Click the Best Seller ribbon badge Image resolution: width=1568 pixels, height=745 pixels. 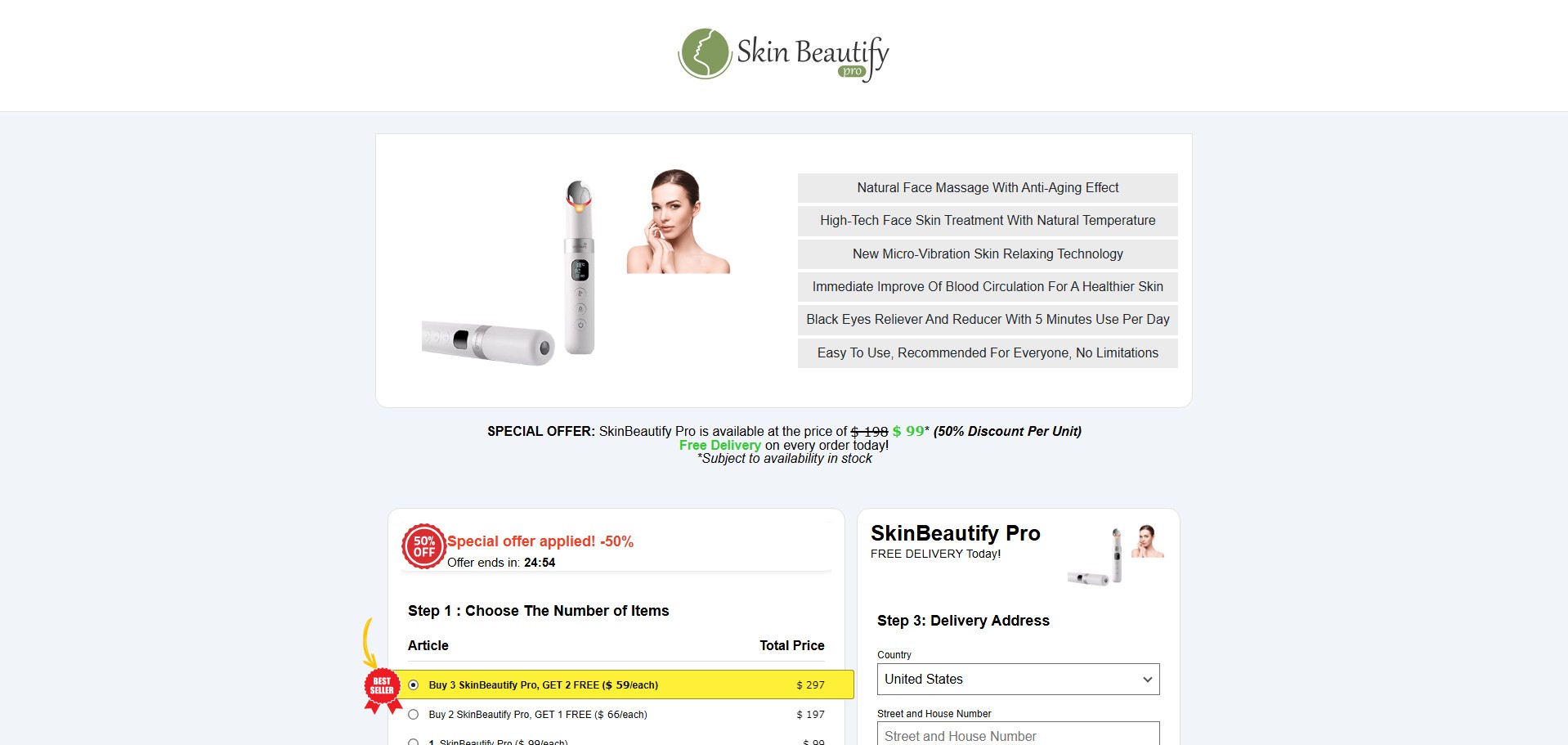382,690
